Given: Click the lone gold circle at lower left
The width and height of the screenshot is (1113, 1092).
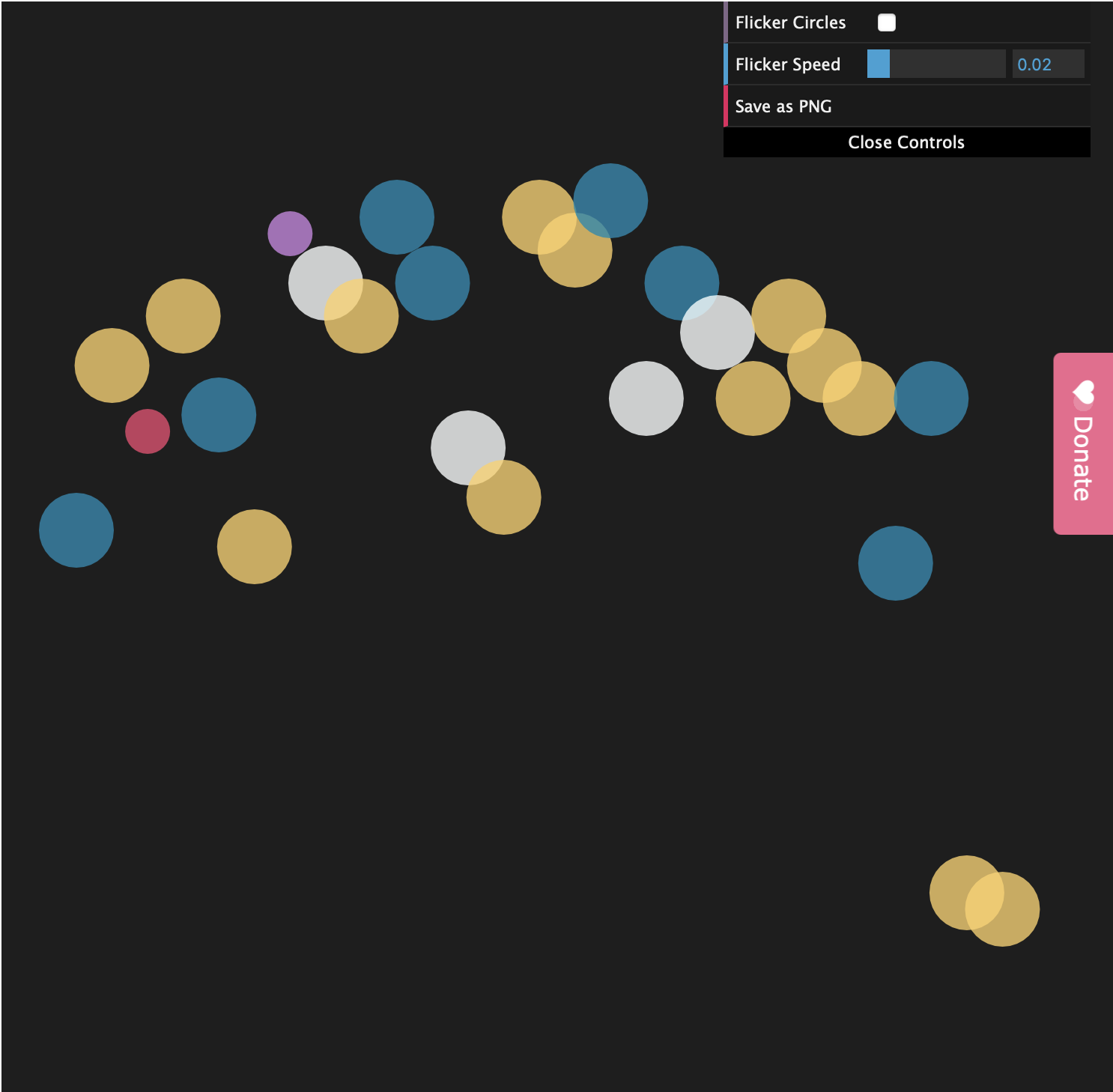Looking at the screenshot, I should pos(255,547).
